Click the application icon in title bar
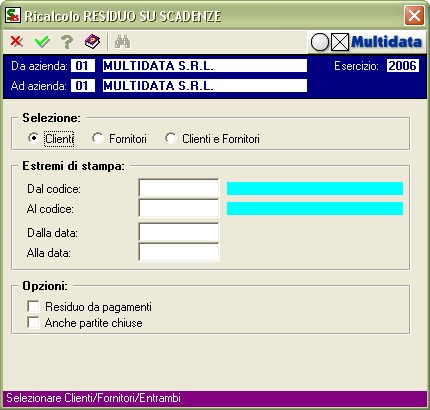 tap(13, 15)
